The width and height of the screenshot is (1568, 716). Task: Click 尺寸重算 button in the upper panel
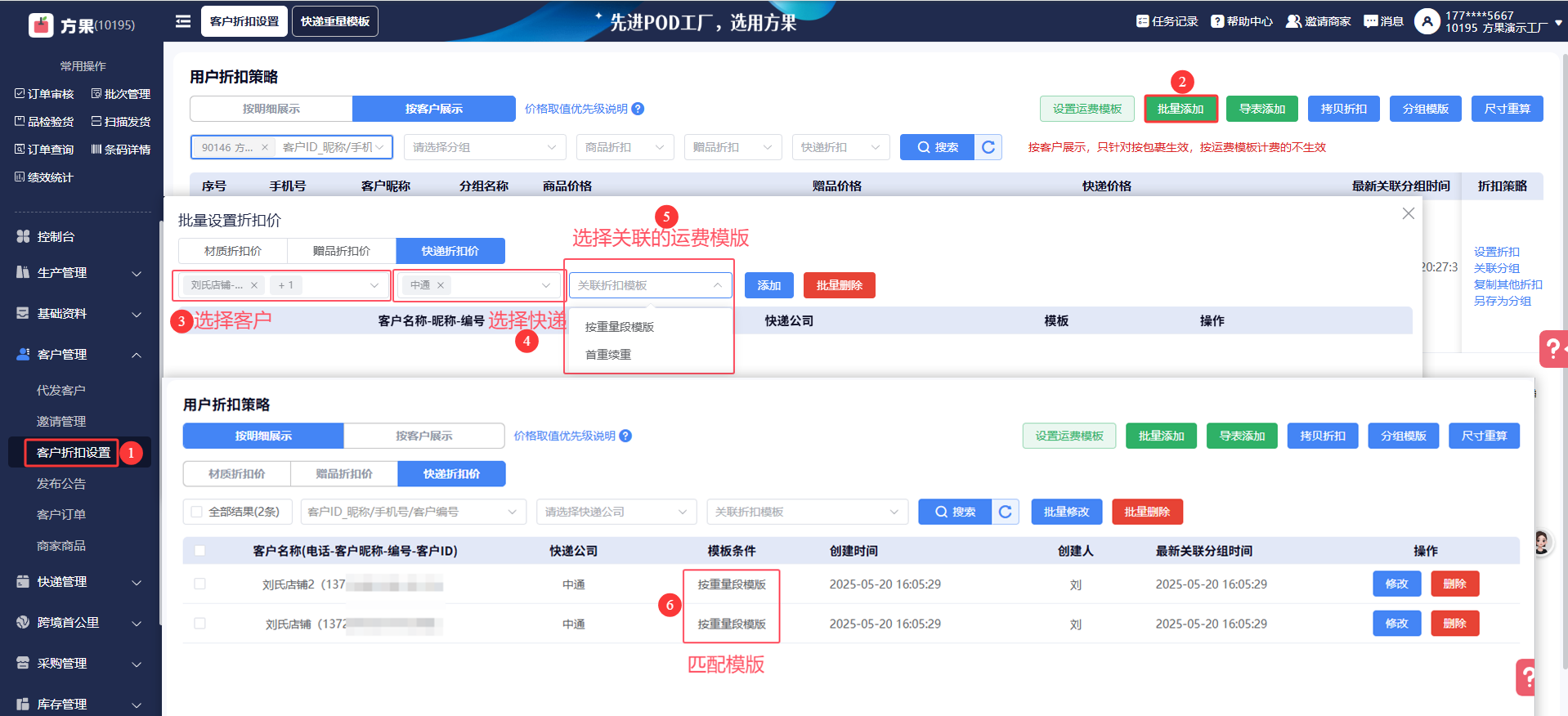(x=1508, y=109)
